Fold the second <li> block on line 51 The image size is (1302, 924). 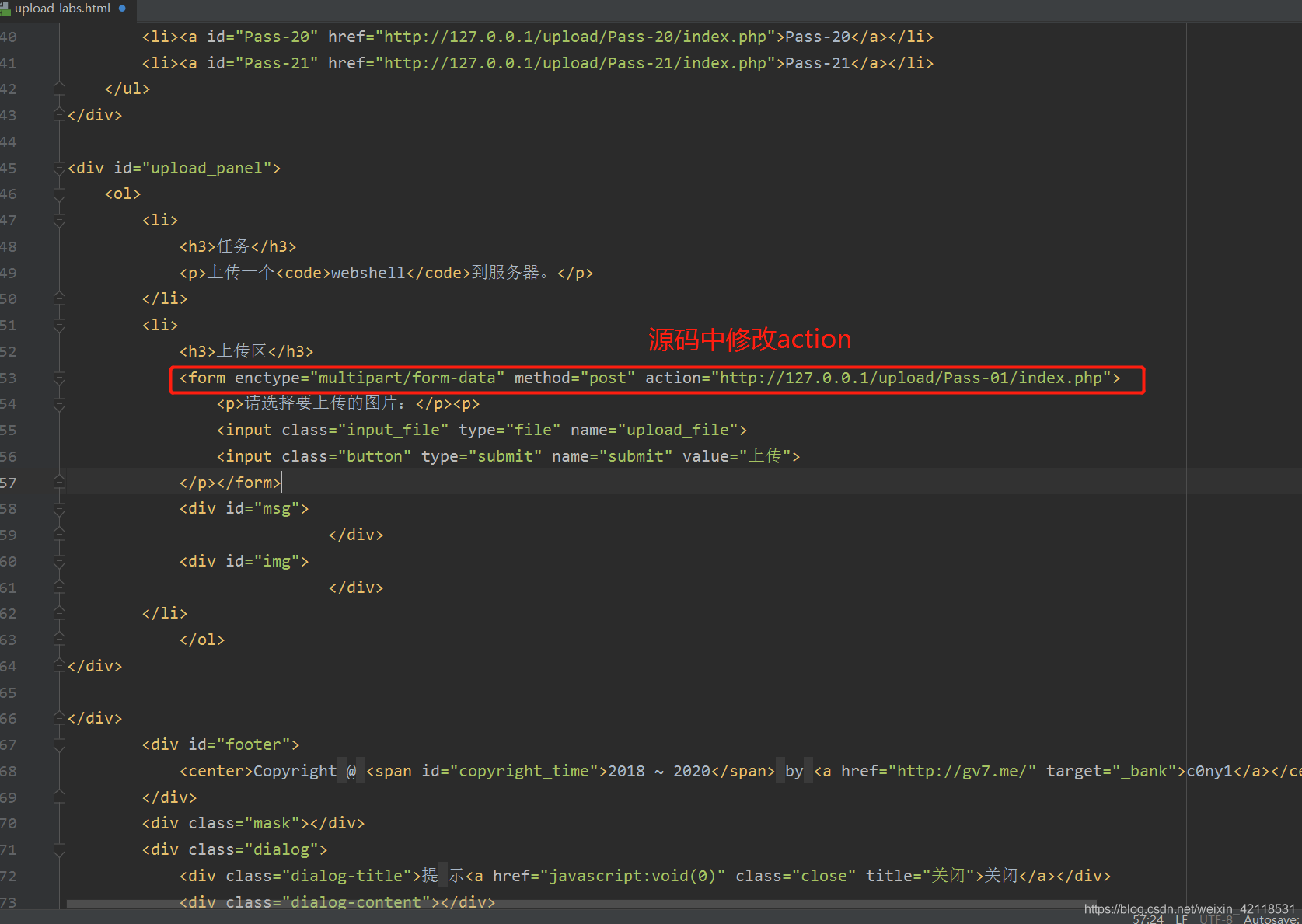[59, 325]
